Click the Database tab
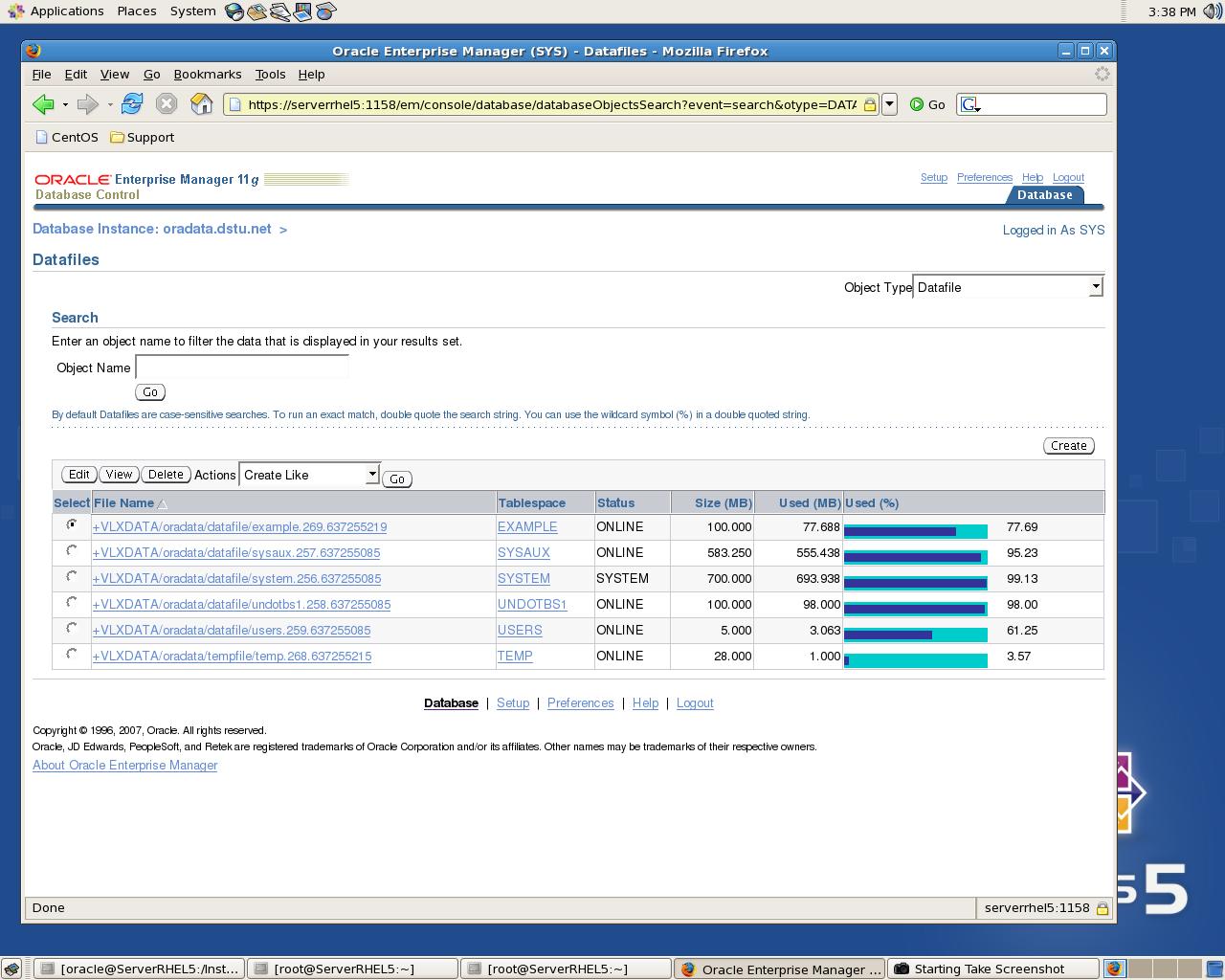Viewport: 1225px width, 980px height. [x=1044, y=195]
